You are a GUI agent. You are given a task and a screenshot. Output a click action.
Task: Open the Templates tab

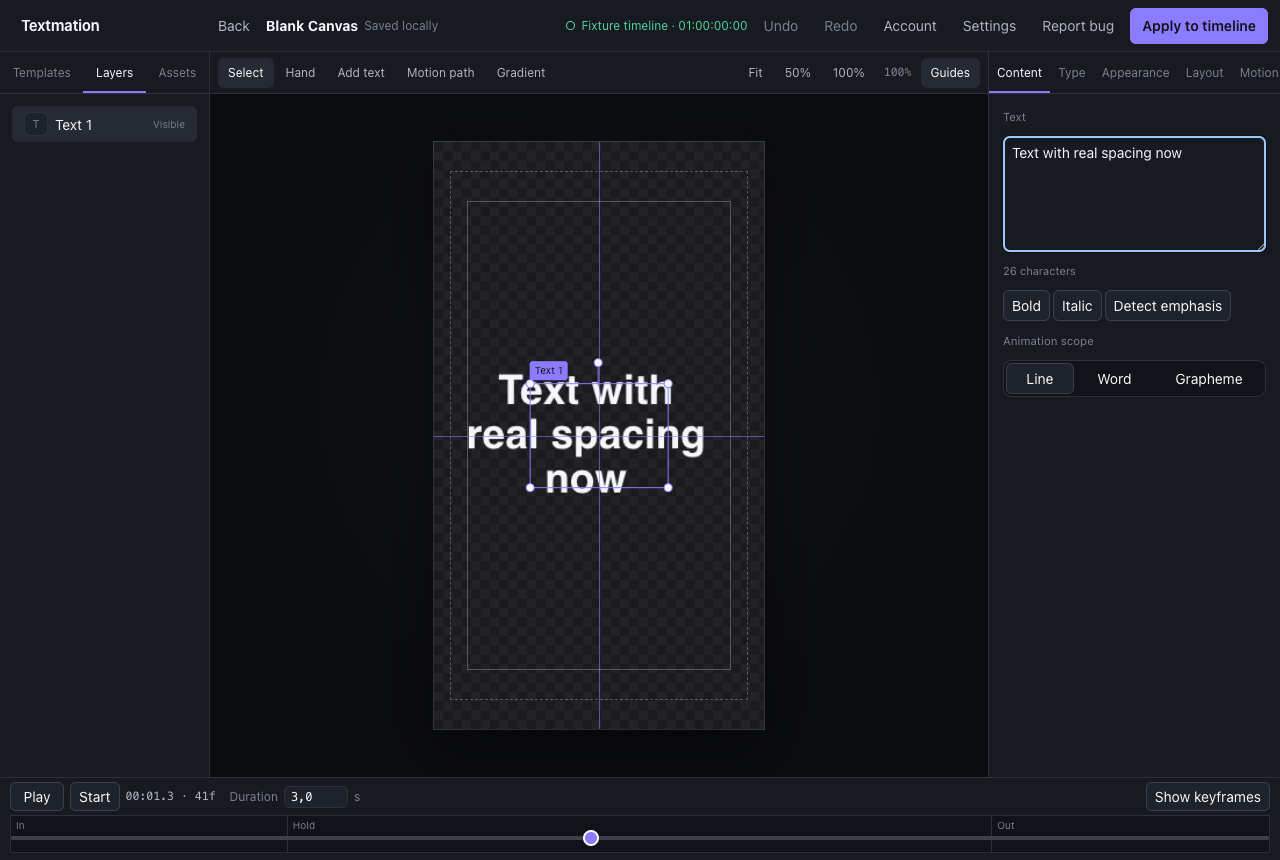42,73
